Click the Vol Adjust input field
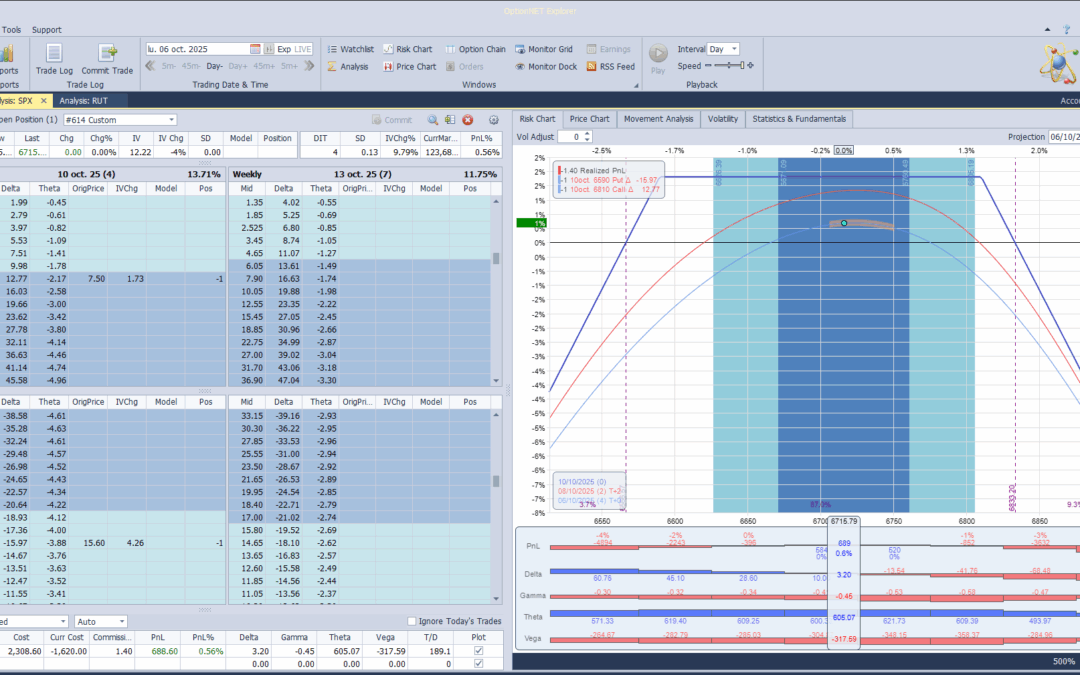 568,136
